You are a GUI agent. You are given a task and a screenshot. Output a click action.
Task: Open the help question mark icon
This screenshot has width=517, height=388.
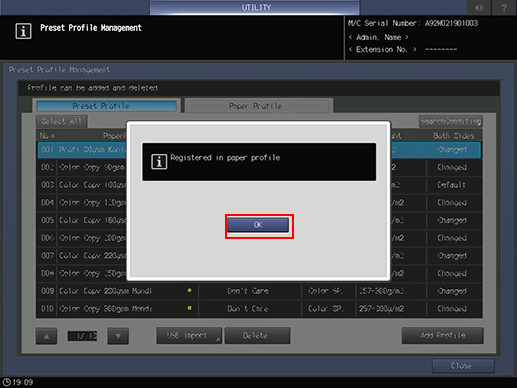pyautogui.click(x=504, y=7)
